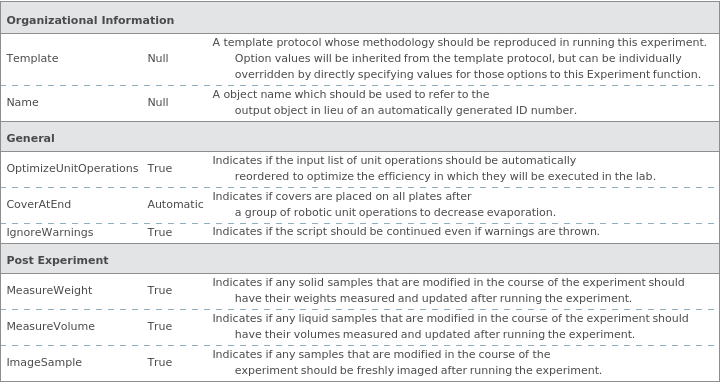Select the CoverAtEnd option label
Screen dimensions: 720x384
tap(39, 204)
